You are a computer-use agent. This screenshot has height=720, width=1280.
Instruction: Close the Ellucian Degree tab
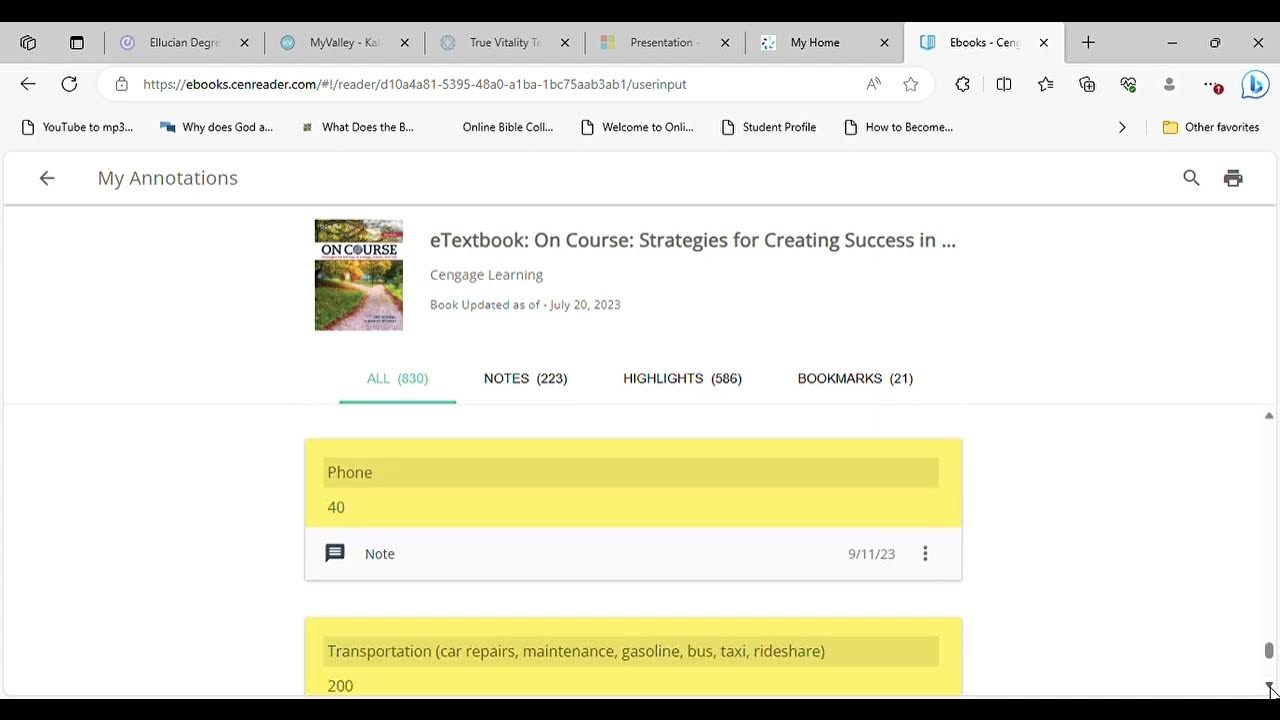click(244, 43)
